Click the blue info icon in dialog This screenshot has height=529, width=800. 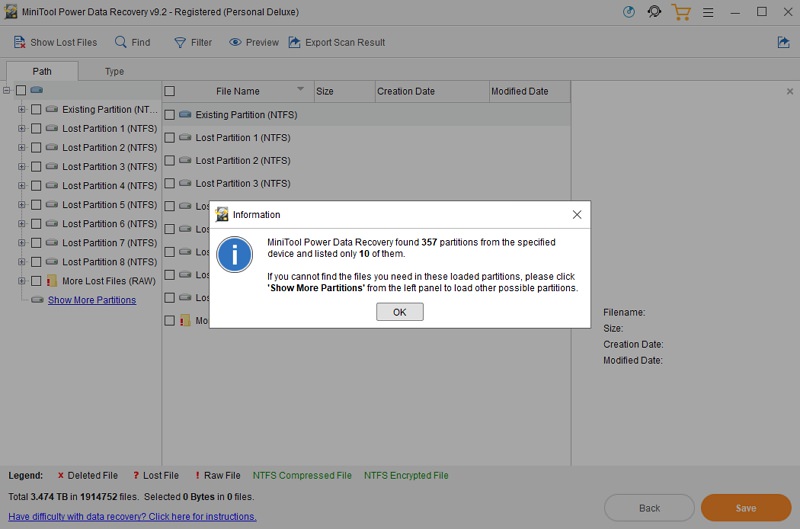(x=234, y=254)
